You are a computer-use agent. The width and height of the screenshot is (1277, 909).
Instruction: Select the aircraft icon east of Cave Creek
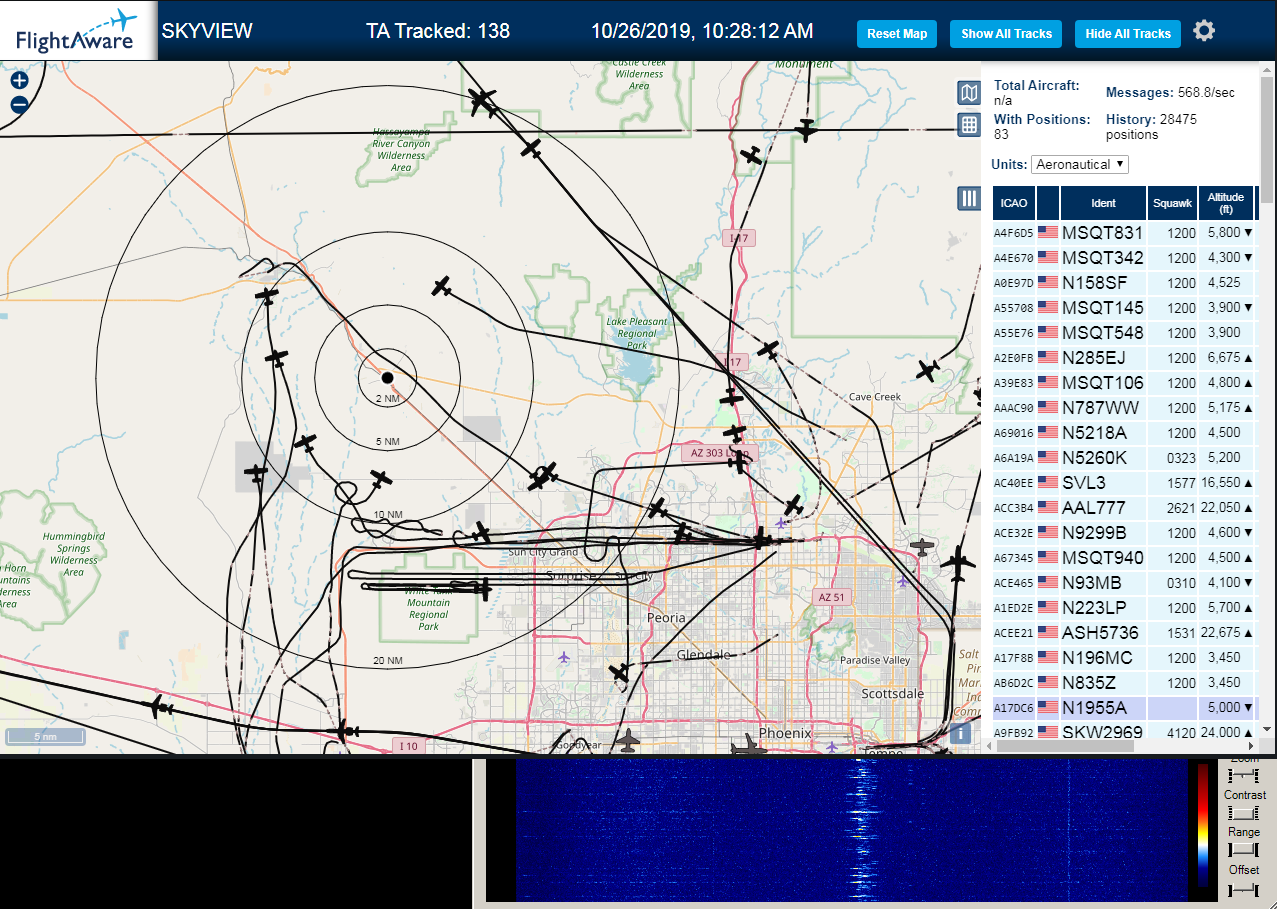coord(927,371)
